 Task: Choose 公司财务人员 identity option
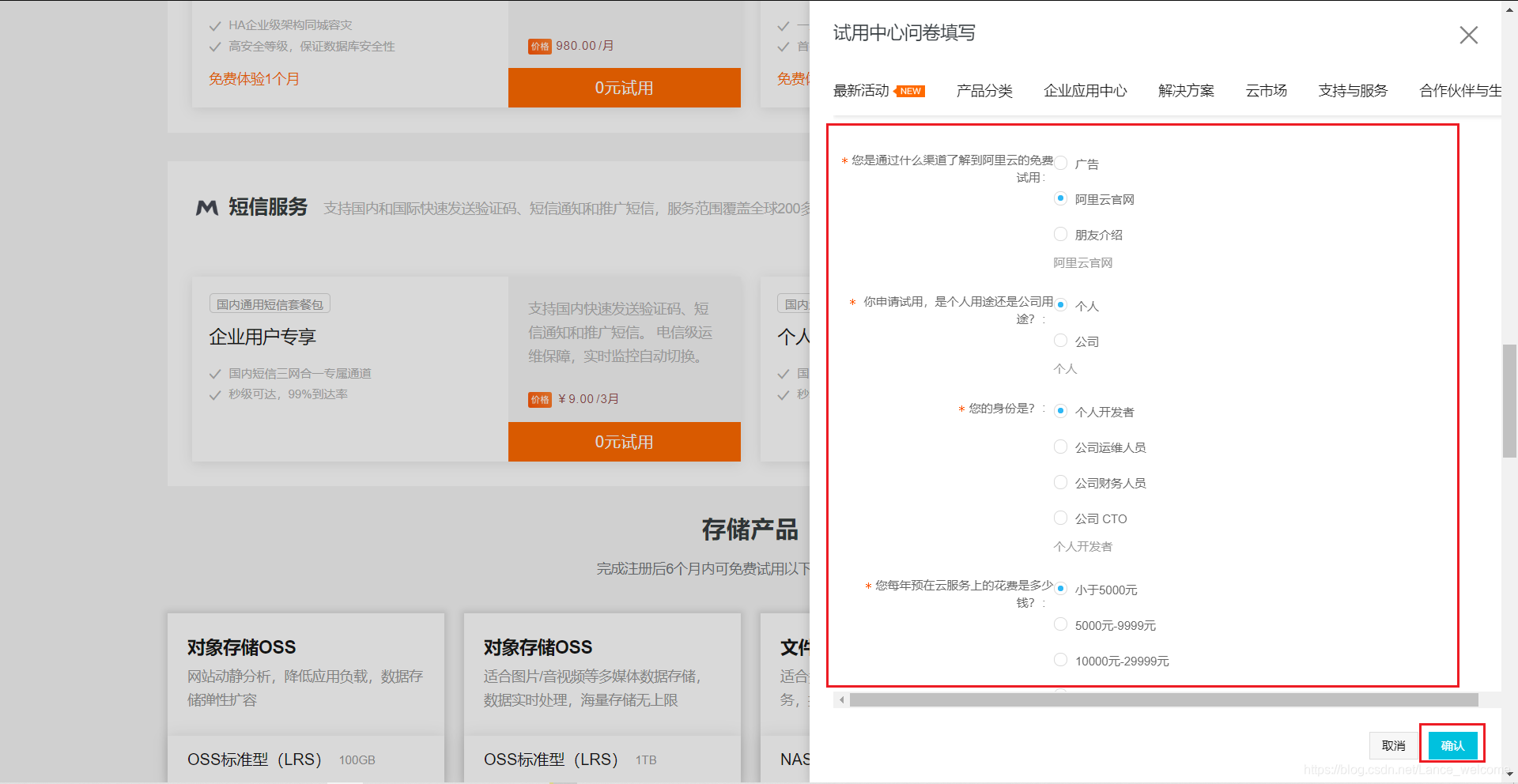1061,482
